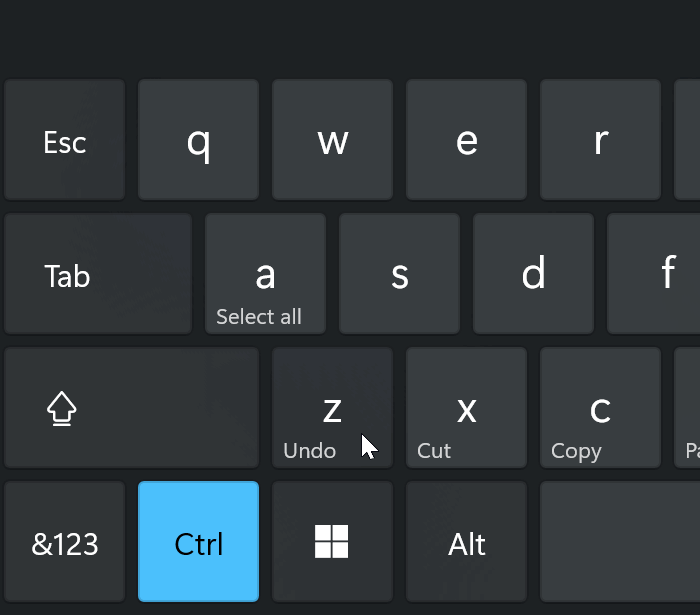Tap the w key
This screenshot has height=615, width=700.
click(332, 140)
